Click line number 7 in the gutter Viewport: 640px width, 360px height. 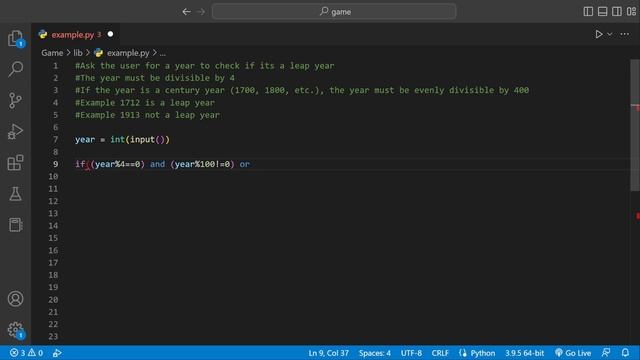(56, 140)
